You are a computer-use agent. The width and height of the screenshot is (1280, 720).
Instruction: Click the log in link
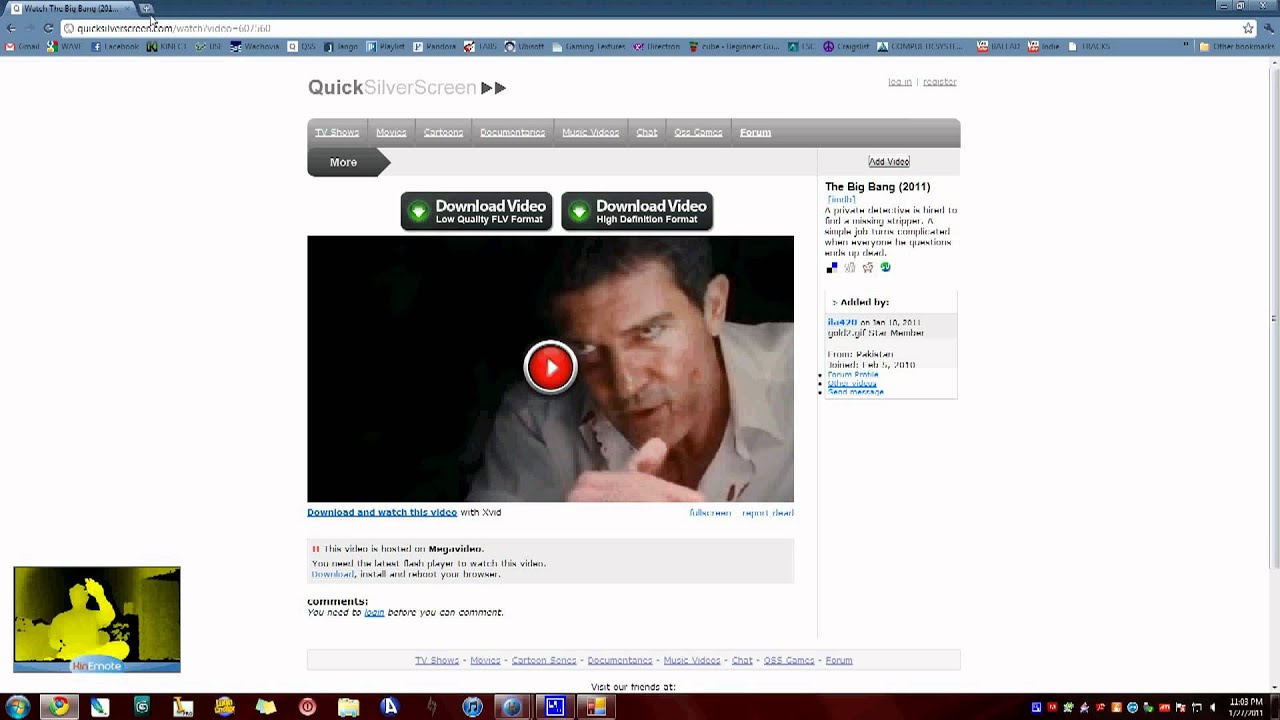[x=900, y=82]
